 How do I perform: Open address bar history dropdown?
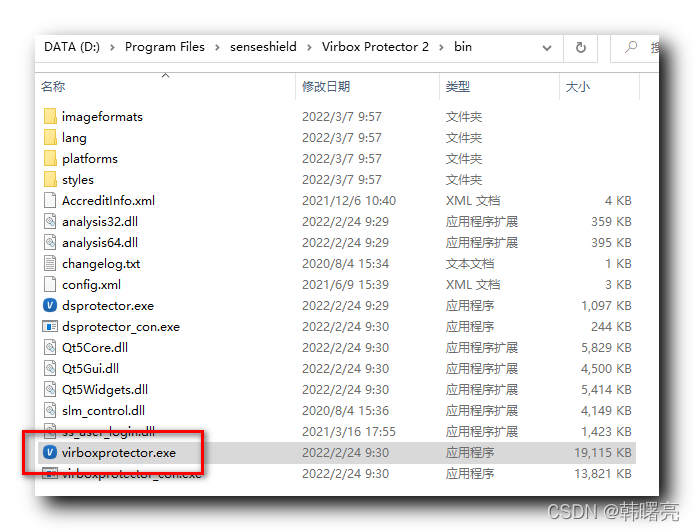[547, 48]
